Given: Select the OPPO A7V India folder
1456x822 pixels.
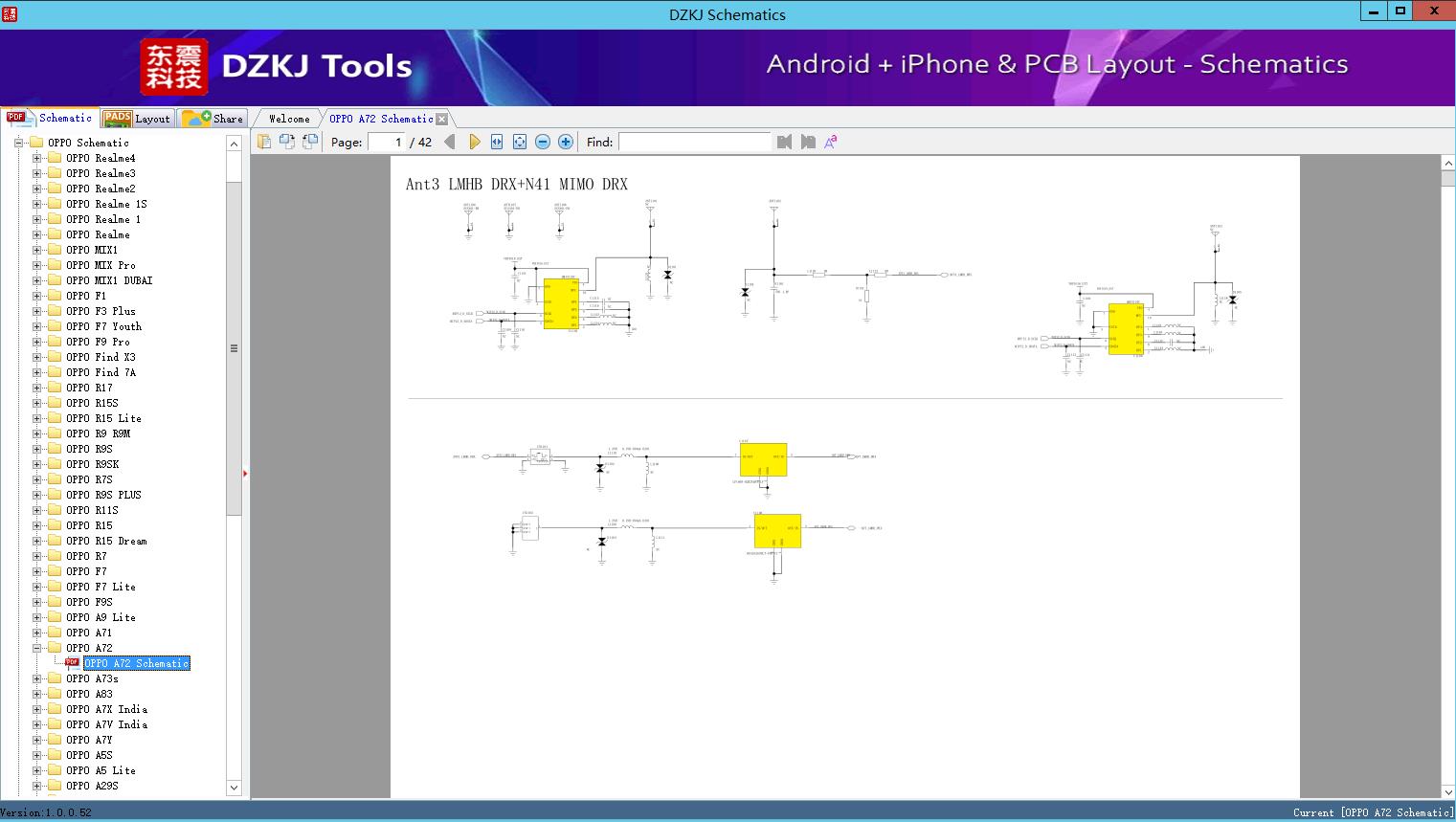Looking at the screenshot, I should 106,724.
